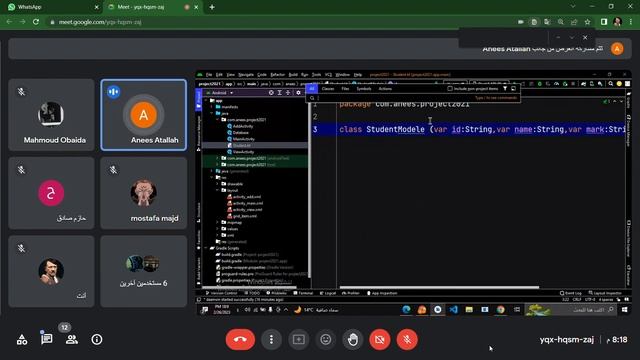The height and width of the screenshot is (360, 640).
Task: Open the Terminal tool window tab
Action: click(x=303, y=293)
